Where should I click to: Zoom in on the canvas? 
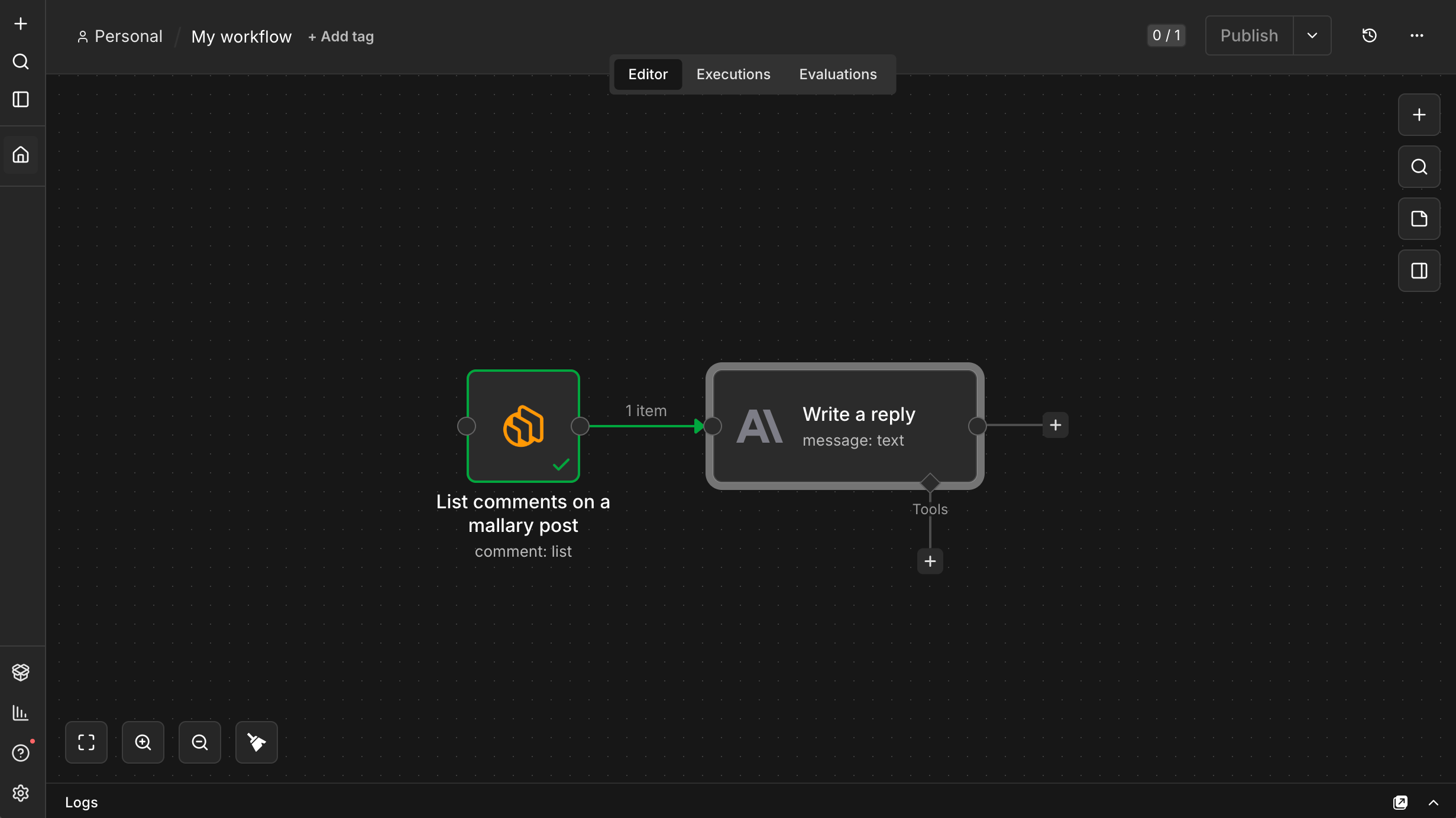pyautogui.click(x=143, y=742)
